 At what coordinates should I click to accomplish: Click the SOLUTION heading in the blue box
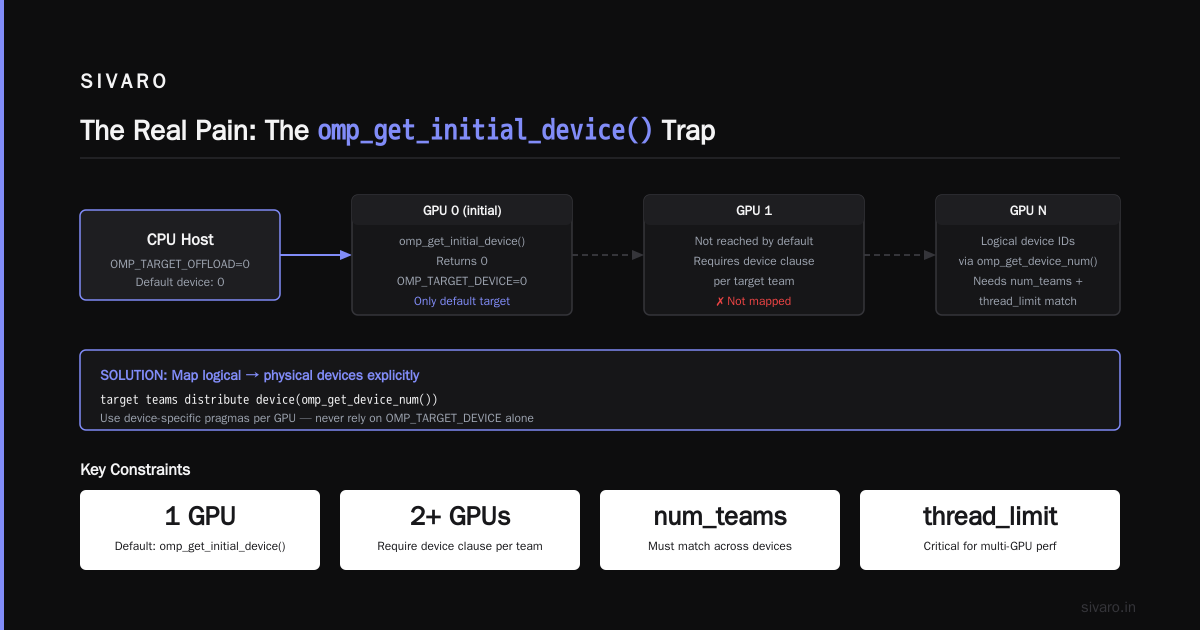[260, 375]
